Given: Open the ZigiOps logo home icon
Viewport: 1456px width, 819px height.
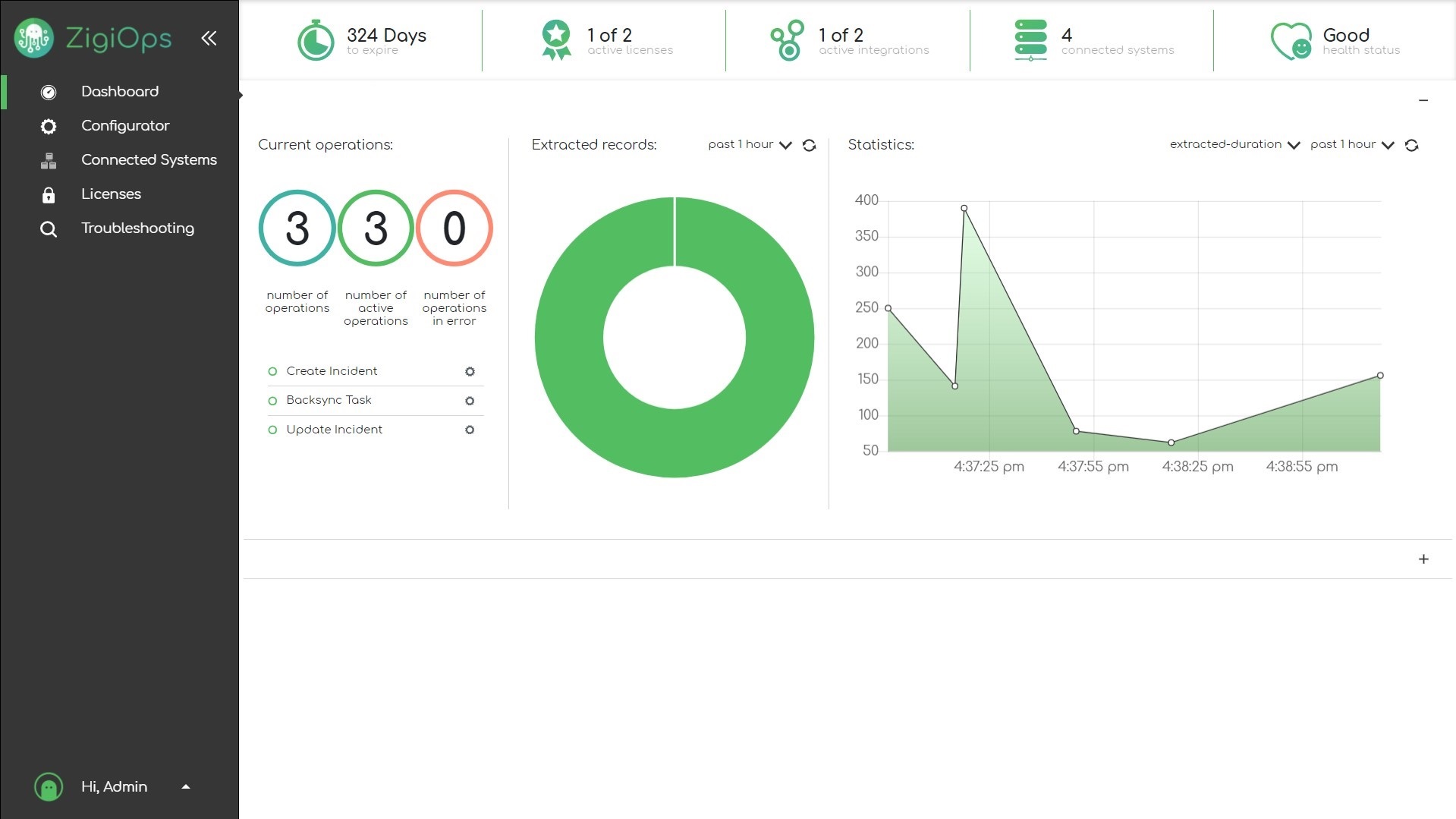Looking at the screenshot, I should (x=33, y=37).
